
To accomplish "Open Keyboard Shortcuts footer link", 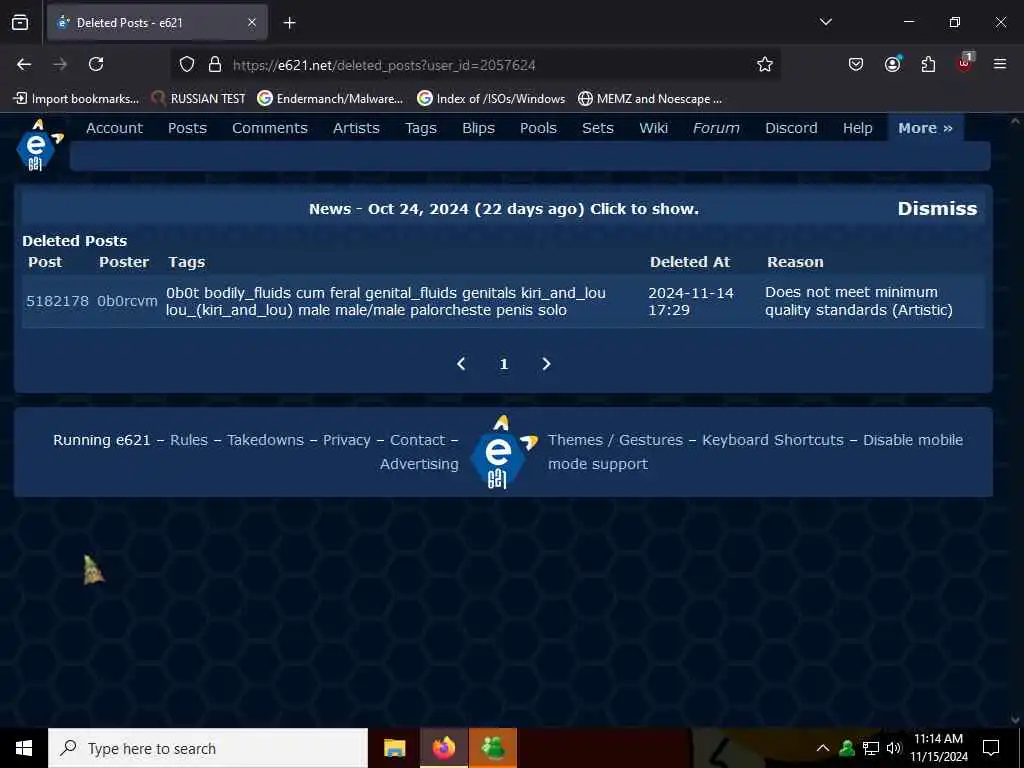I will click(773, 440).
